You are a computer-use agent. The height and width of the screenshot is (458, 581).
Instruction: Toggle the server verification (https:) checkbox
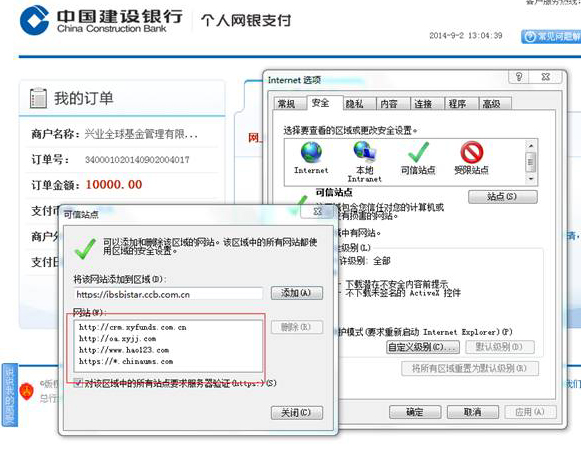click(x=78, y=383)
